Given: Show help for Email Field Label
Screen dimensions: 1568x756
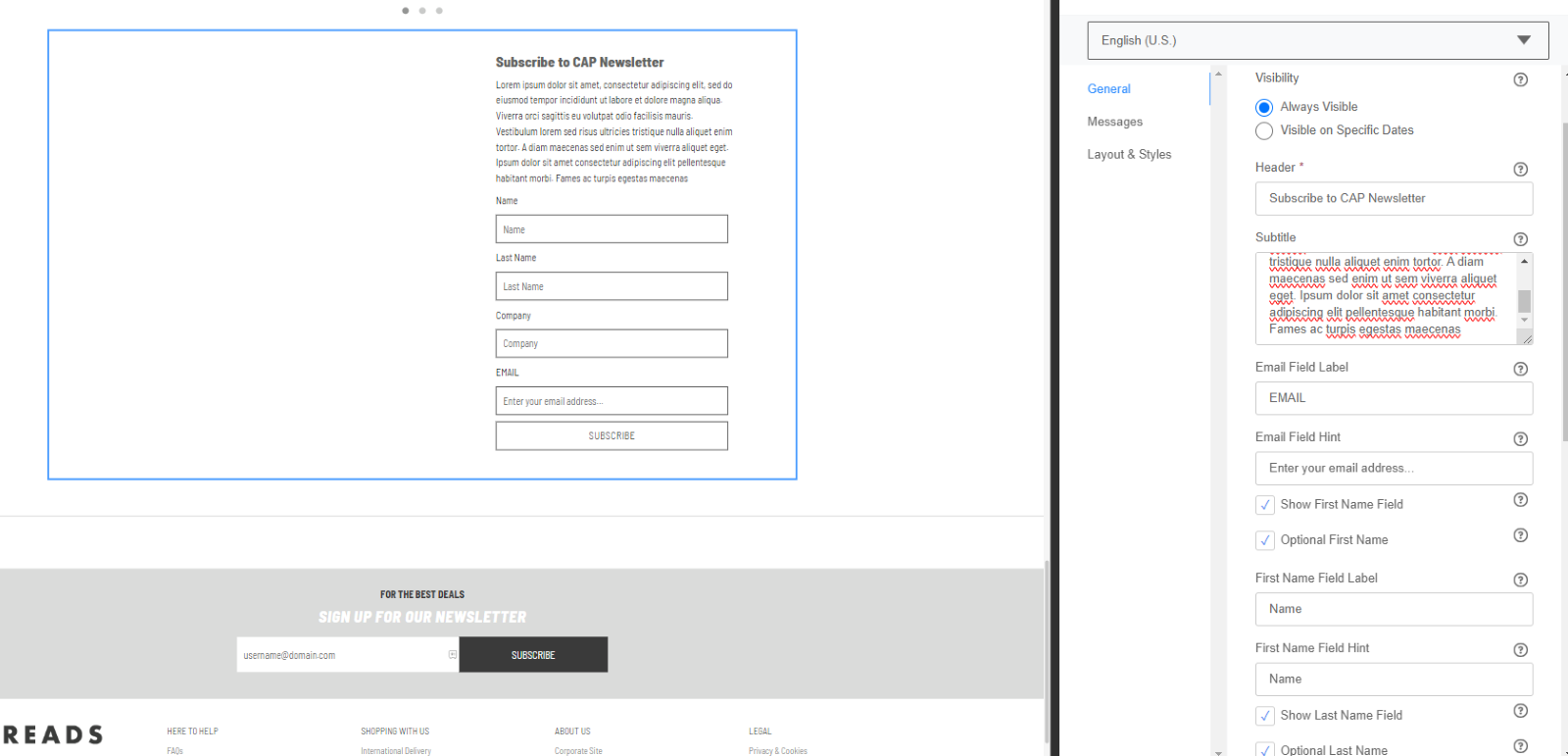Looking at the screenshot, I should [1520, 369].
